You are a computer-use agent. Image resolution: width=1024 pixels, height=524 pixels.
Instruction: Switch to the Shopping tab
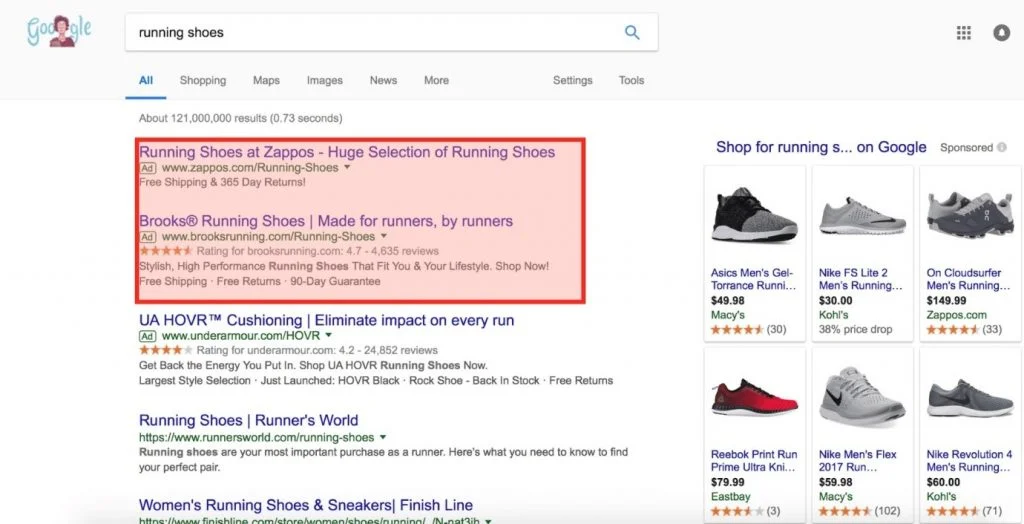(x=202, y=80)
